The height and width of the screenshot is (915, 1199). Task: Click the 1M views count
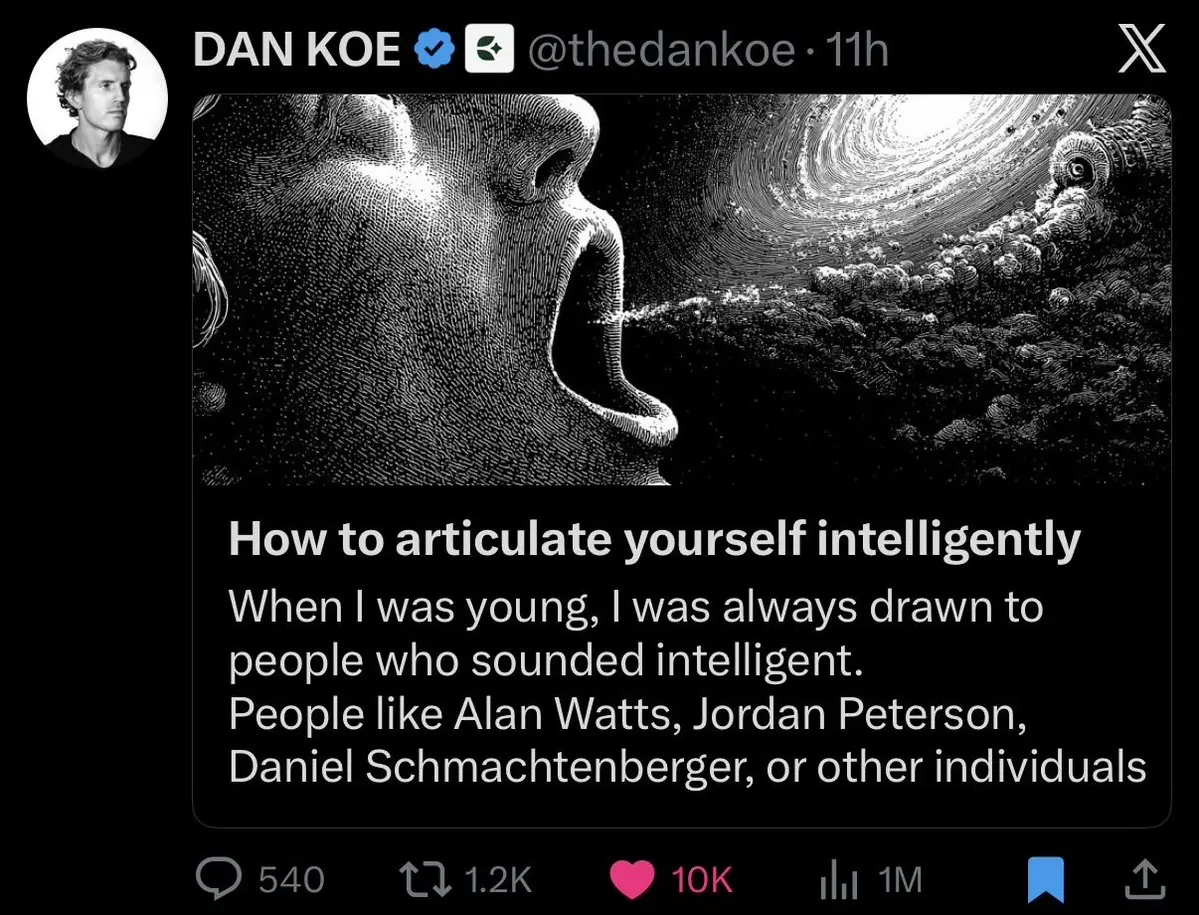[900, 879]
